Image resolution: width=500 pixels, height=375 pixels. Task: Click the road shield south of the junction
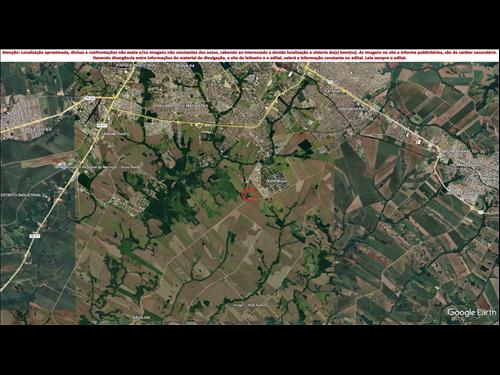pos(102,125)
